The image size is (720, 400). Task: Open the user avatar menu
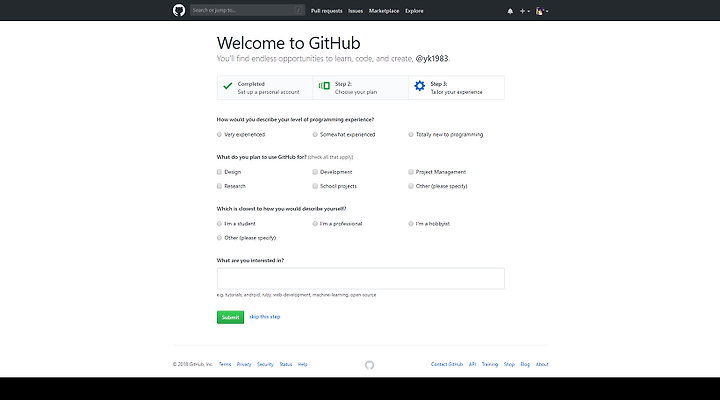542,11
